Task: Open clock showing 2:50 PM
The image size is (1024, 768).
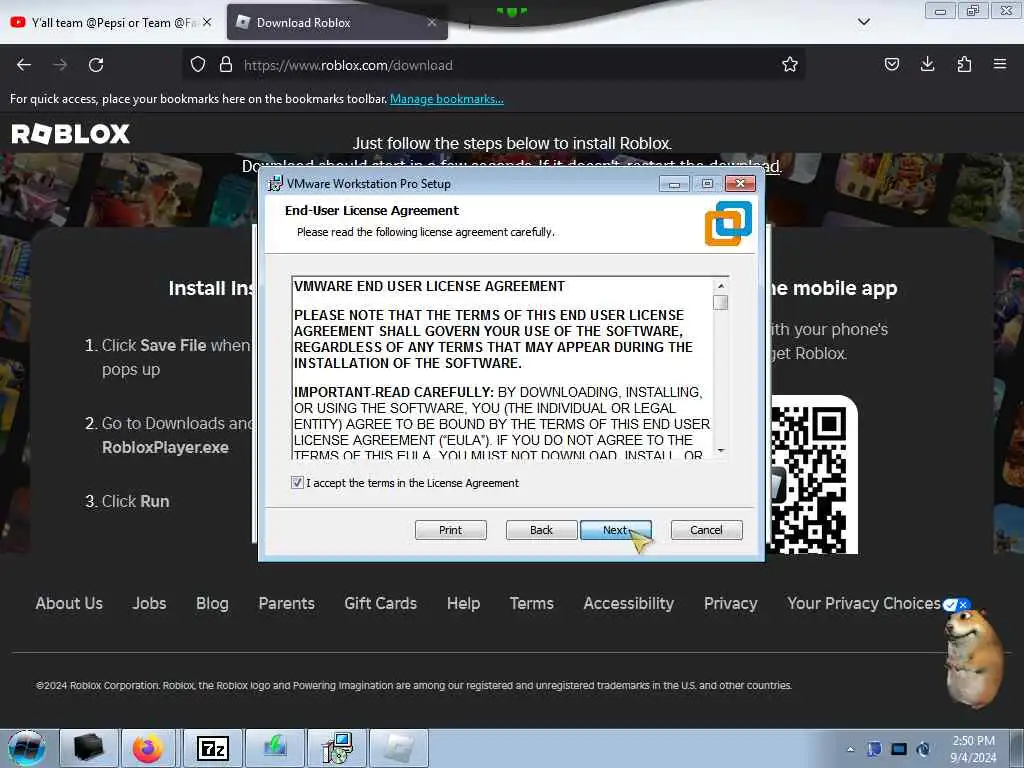Action: tap(973, 749)
